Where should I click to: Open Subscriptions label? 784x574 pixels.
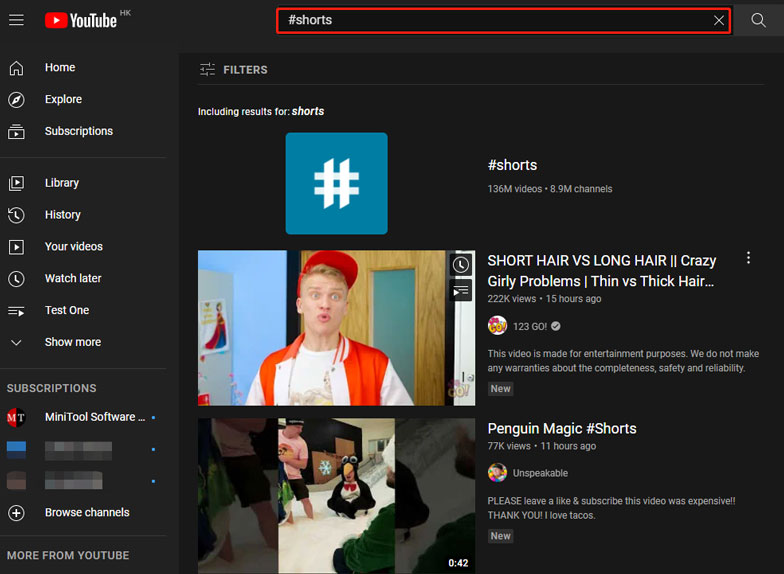point(79,131)
